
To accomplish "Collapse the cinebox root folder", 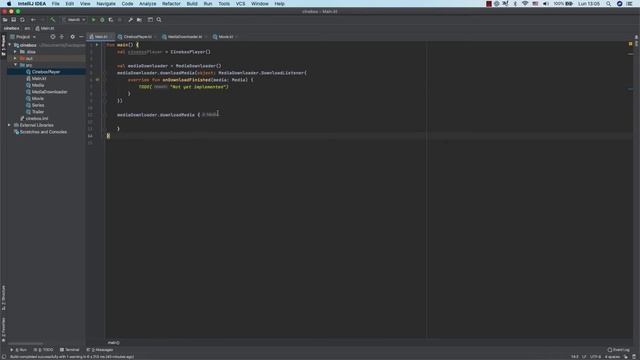I will [x=10, y=45].
